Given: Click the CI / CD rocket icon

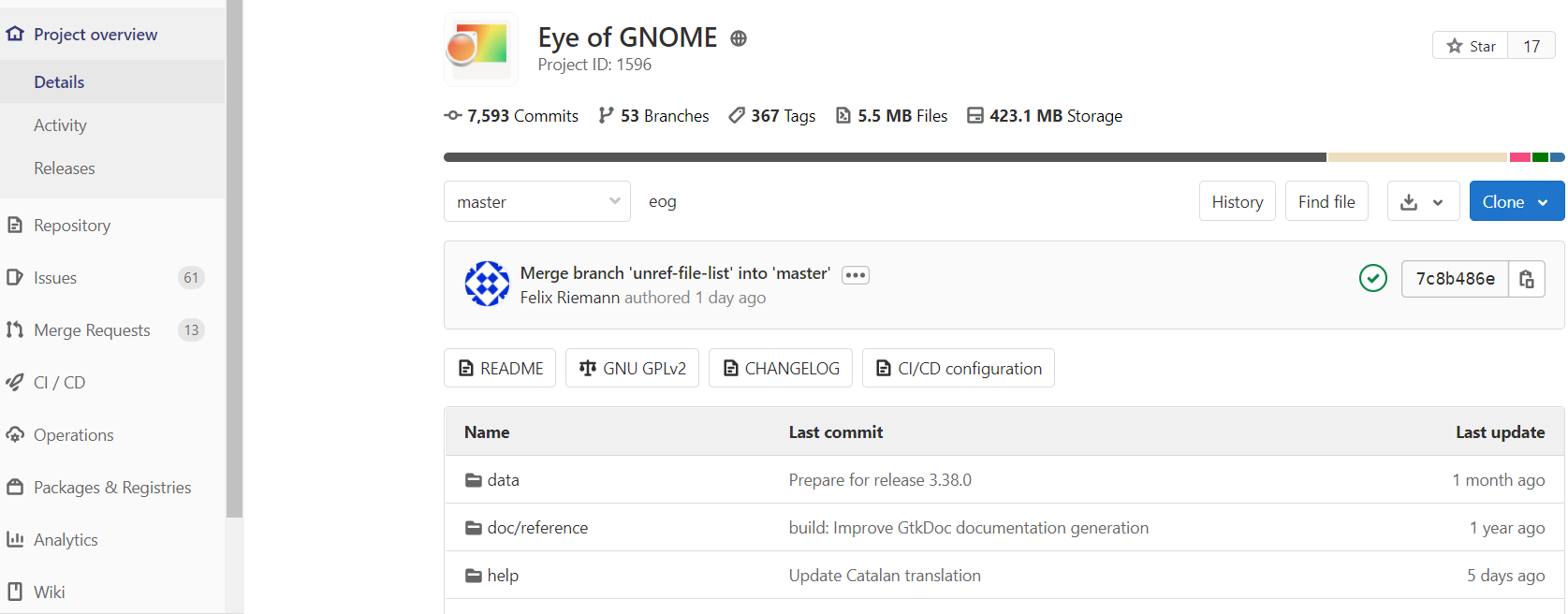Looking at the screenshot, I should coord(15,383).
